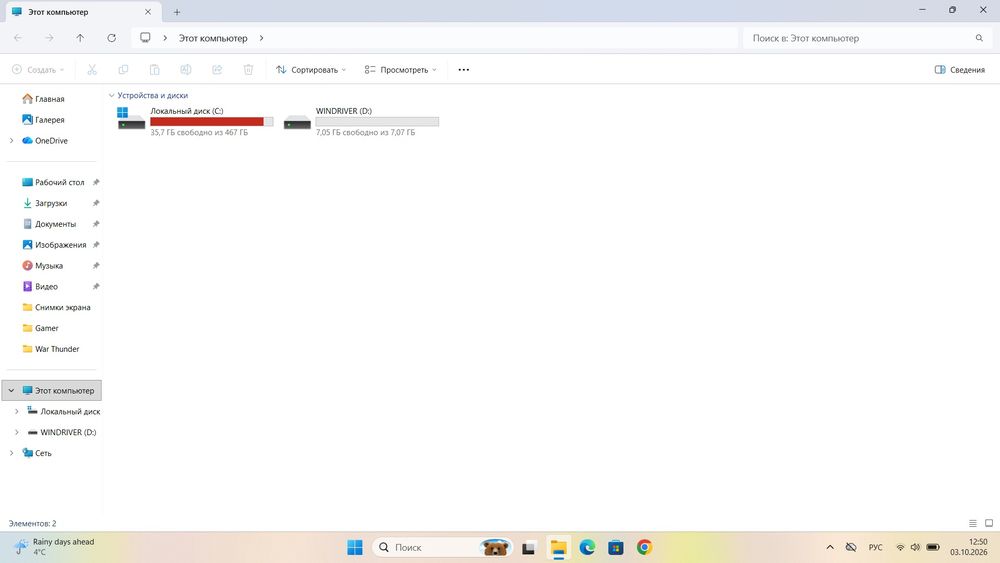
Task: Click the Windows Start button
Action: click(355, 547)
